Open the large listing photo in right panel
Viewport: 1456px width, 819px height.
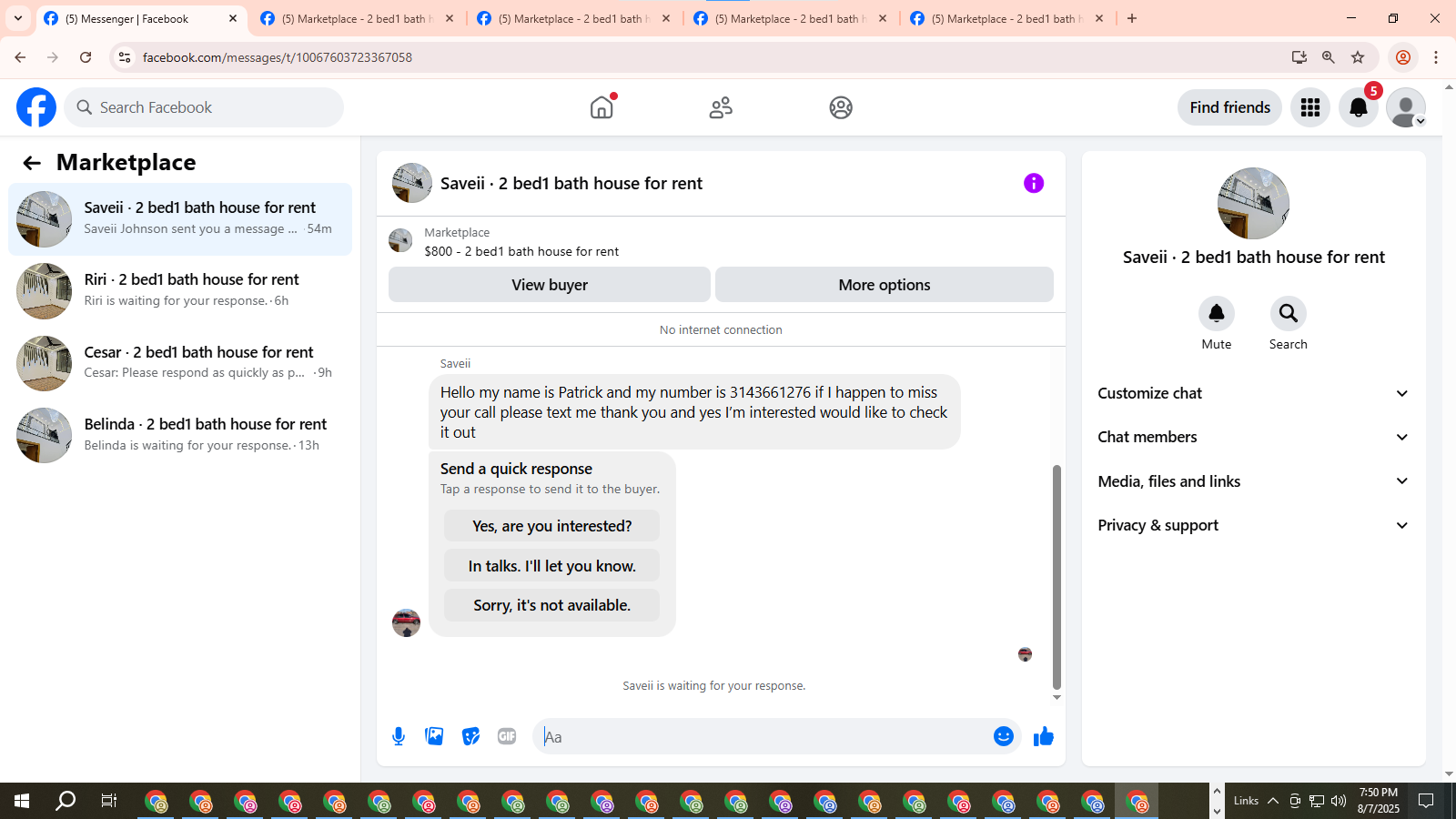1254,204
